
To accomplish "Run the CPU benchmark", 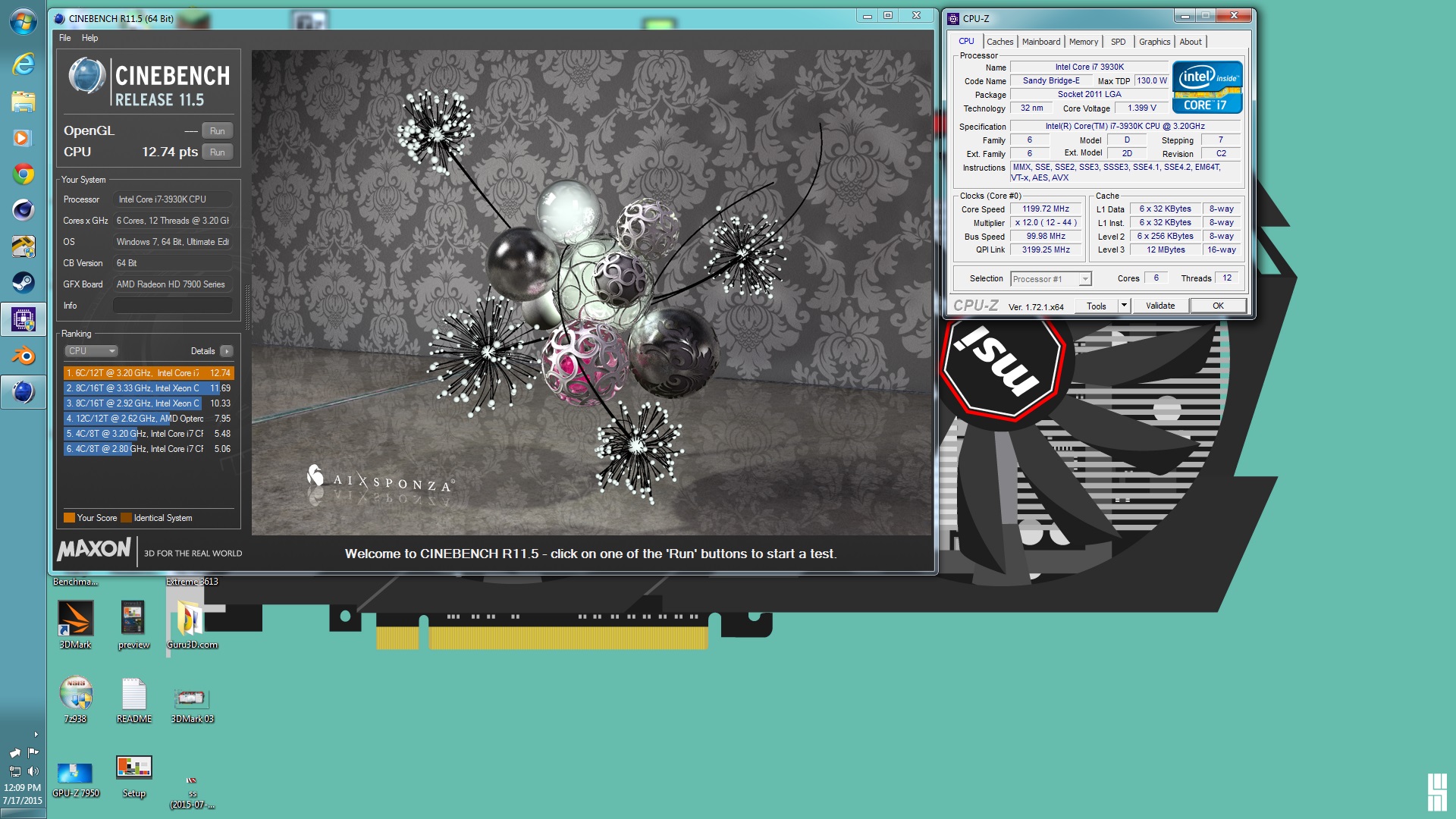I will [x=218, y=152].
